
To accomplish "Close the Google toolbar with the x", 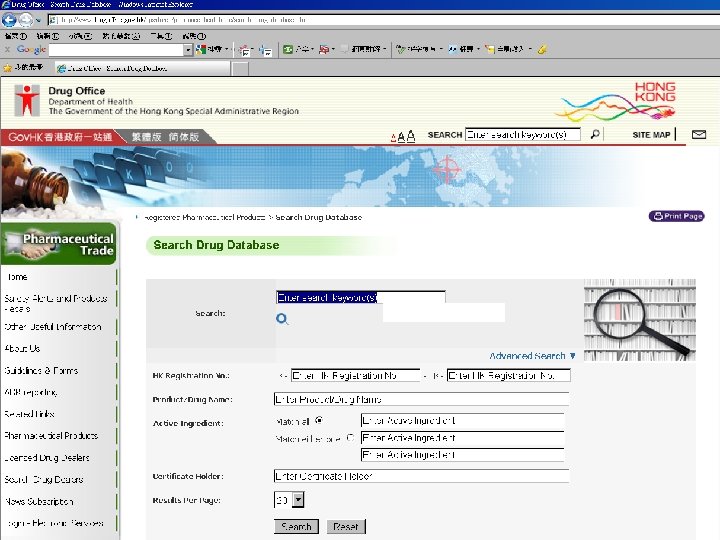I will [7, 49].
